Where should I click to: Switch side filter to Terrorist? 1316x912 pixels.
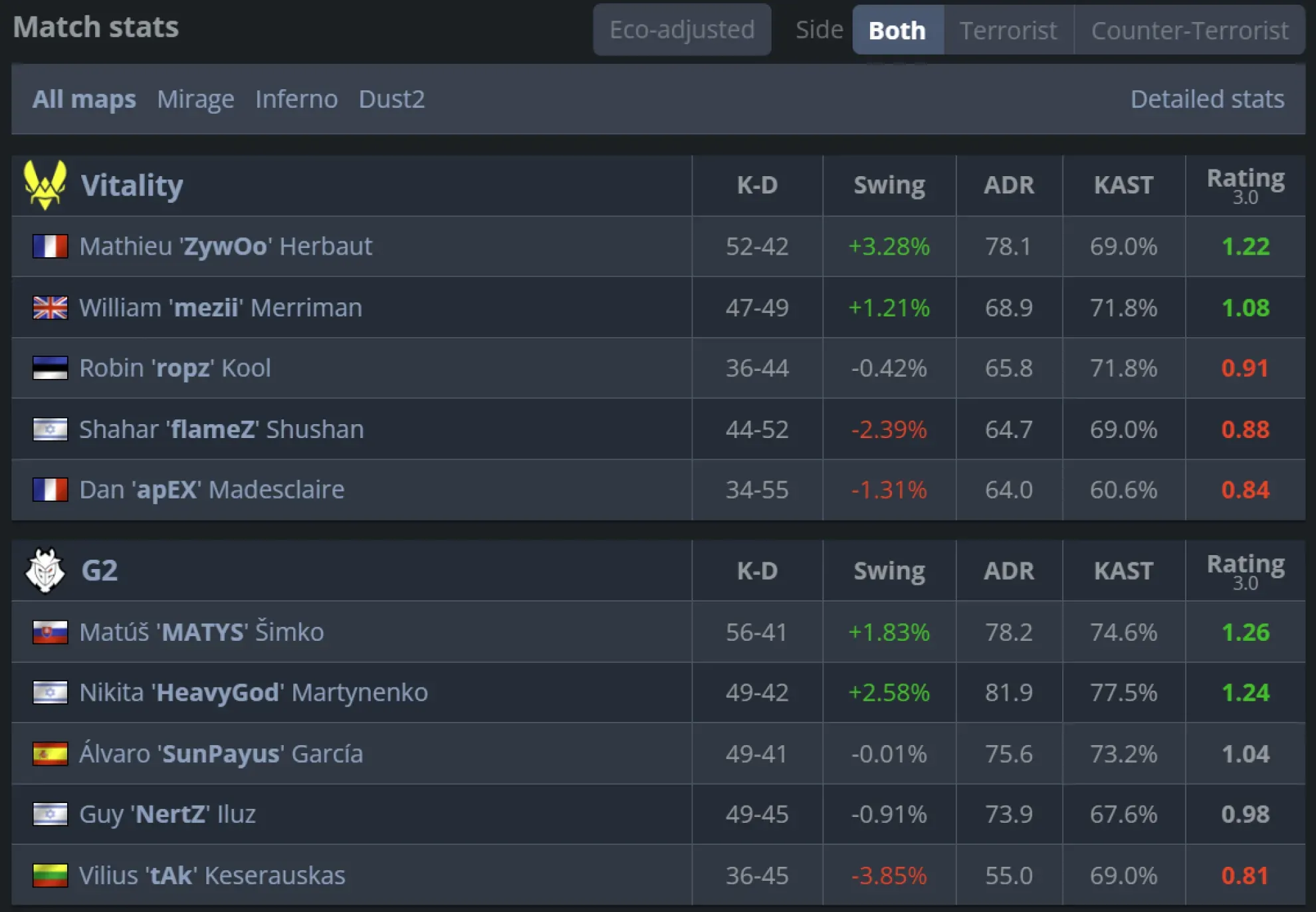[1008, 29]
